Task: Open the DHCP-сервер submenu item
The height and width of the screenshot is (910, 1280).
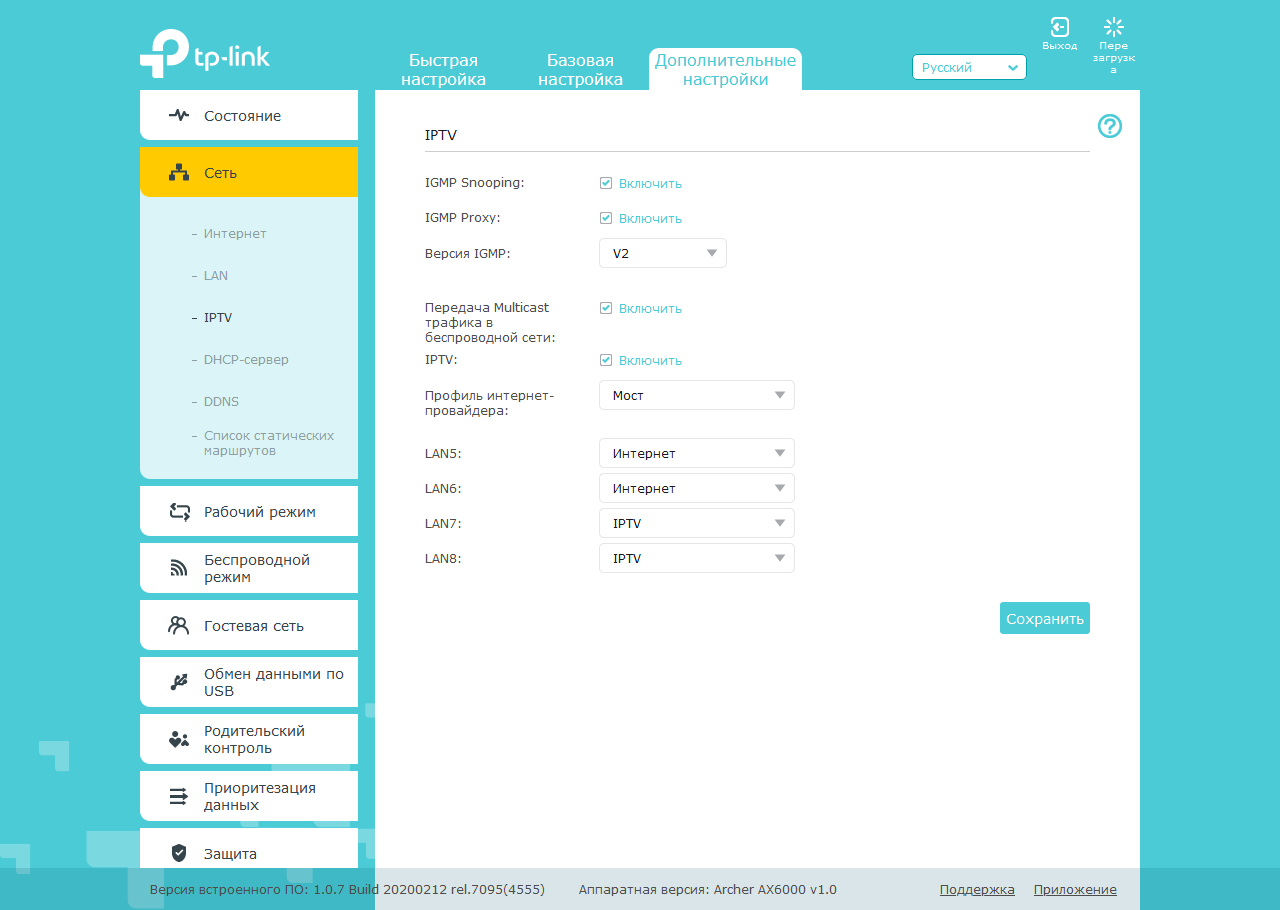Action: click(x=246, y=359)
